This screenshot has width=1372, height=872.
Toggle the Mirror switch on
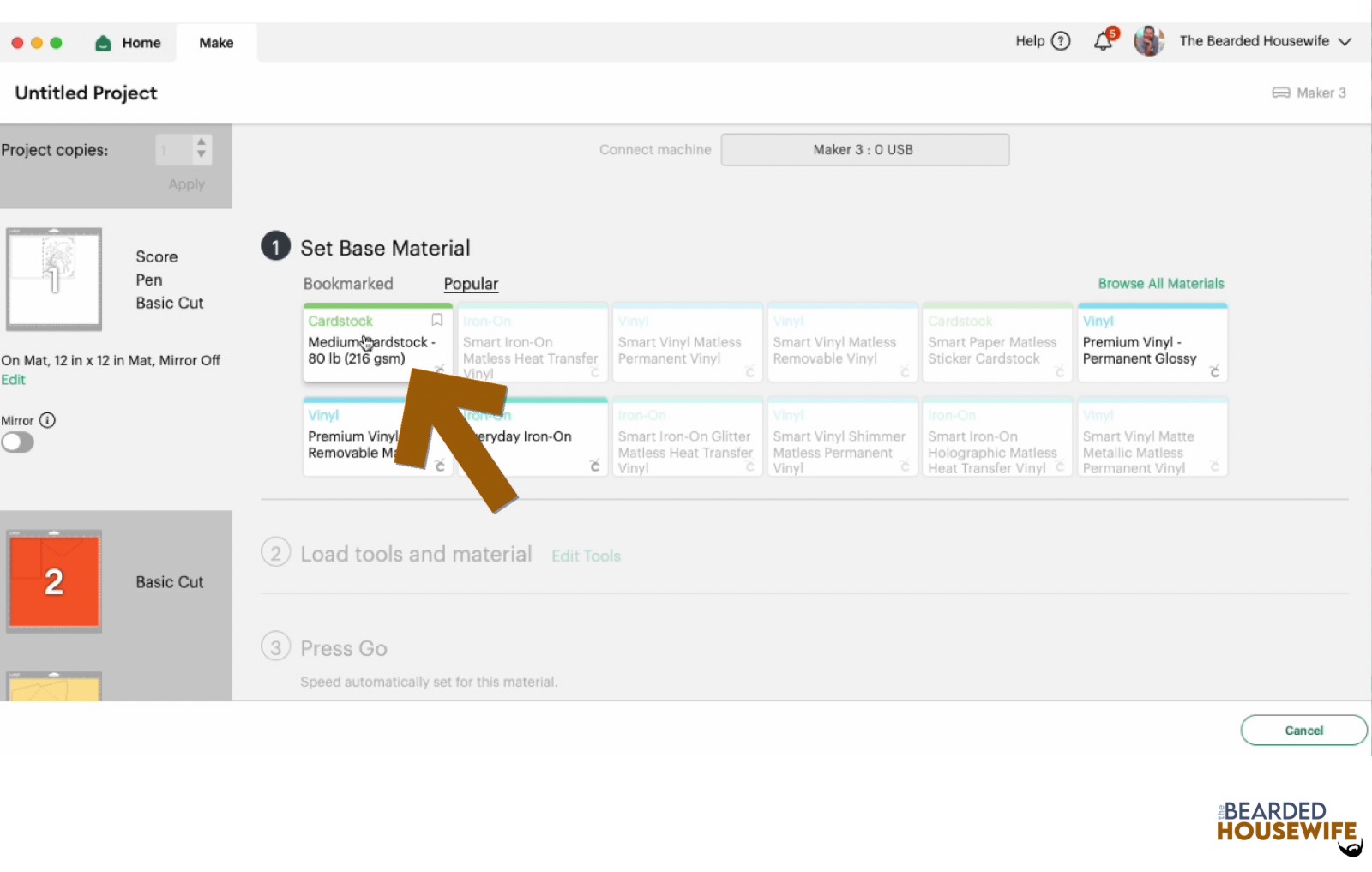[x=17, y=442]
